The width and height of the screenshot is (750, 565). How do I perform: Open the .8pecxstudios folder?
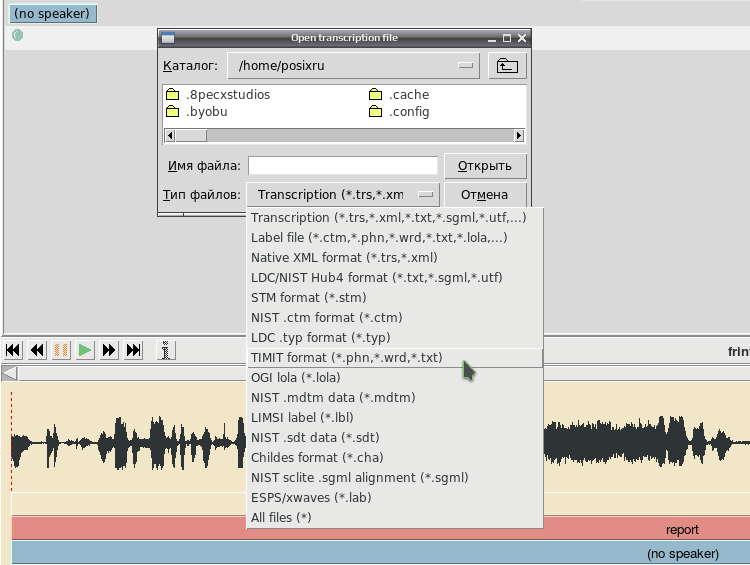tap(218, 95)
